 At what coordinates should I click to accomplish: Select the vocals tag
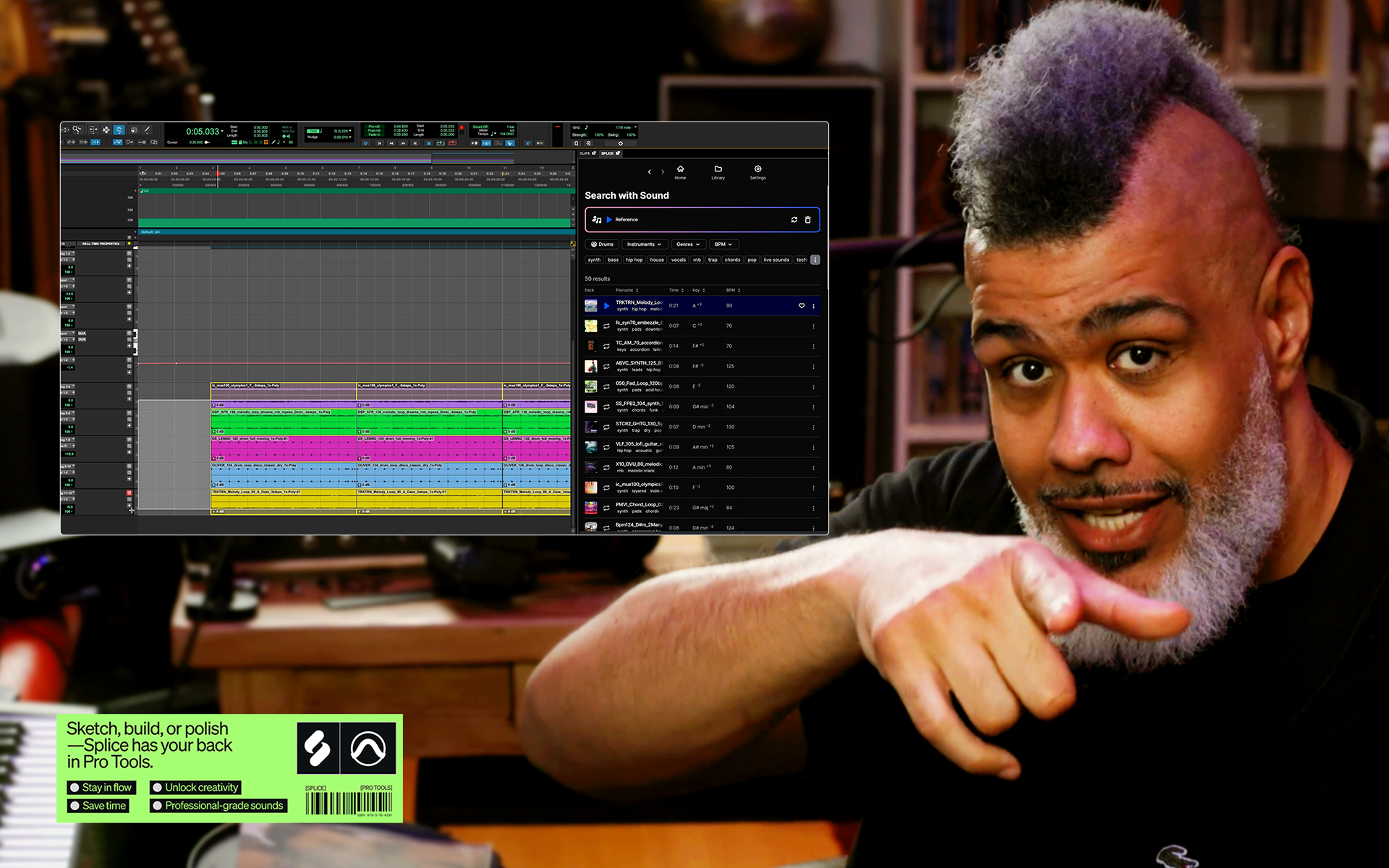pos(679,260)
